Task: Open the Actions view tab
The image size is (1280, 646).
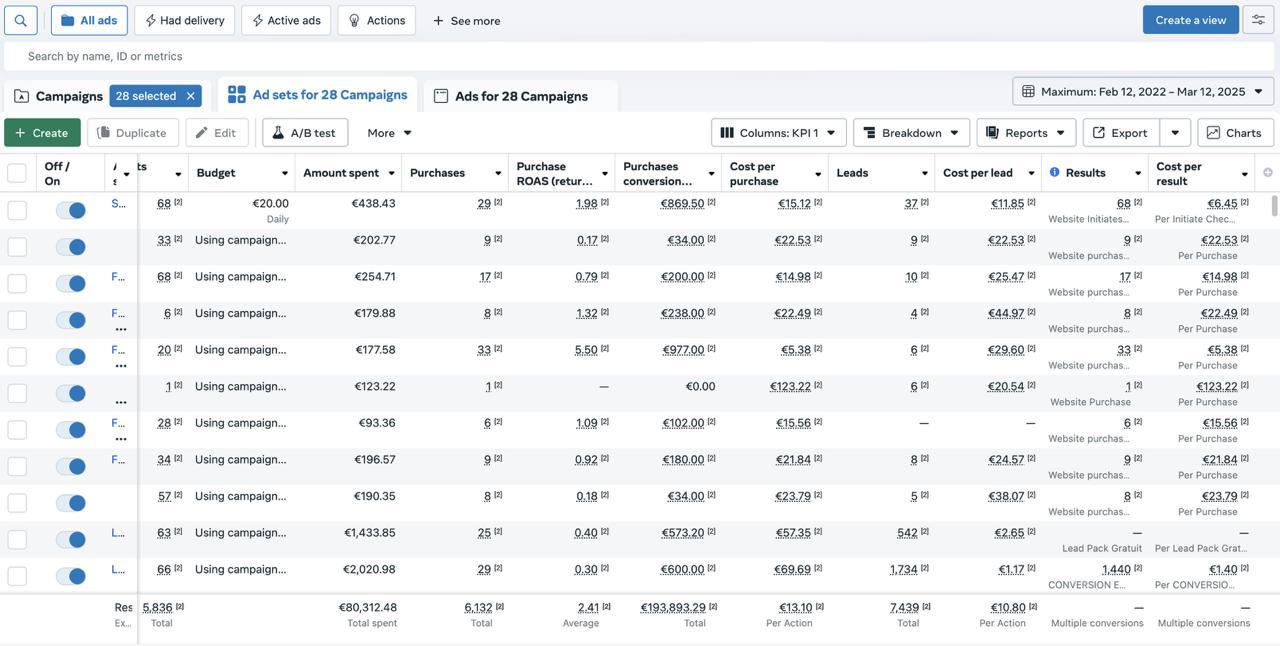Action: tap(377, 20)
